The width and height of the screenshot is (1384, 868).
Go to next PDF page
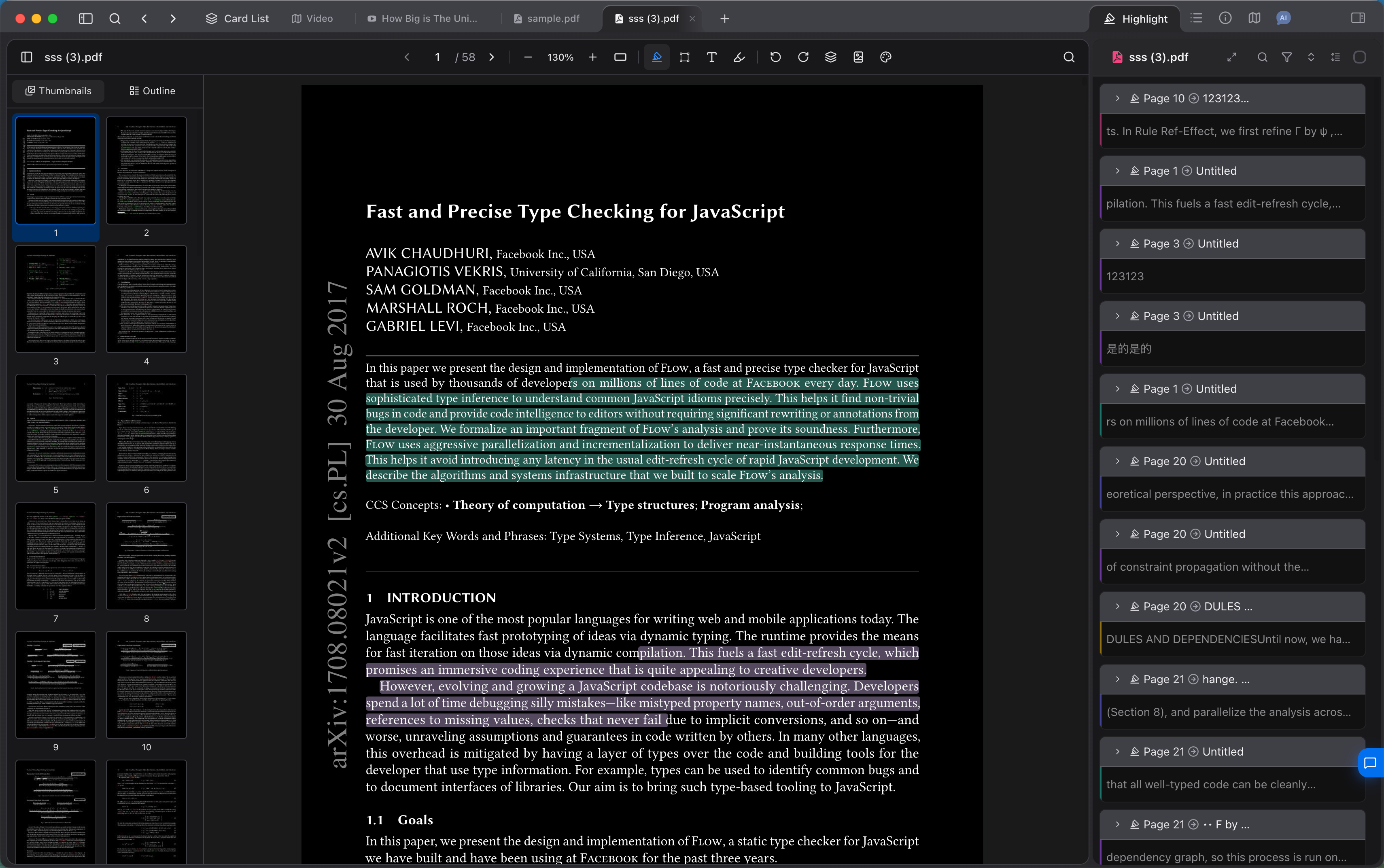click(x=492, y=57)
